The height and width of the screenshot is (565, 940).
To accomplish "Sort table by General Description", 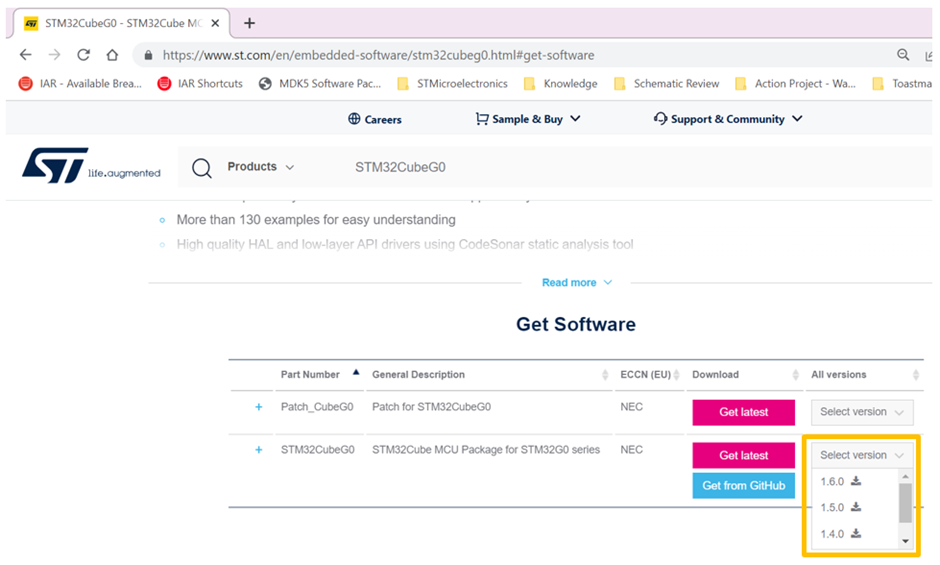I will [489, 374].
